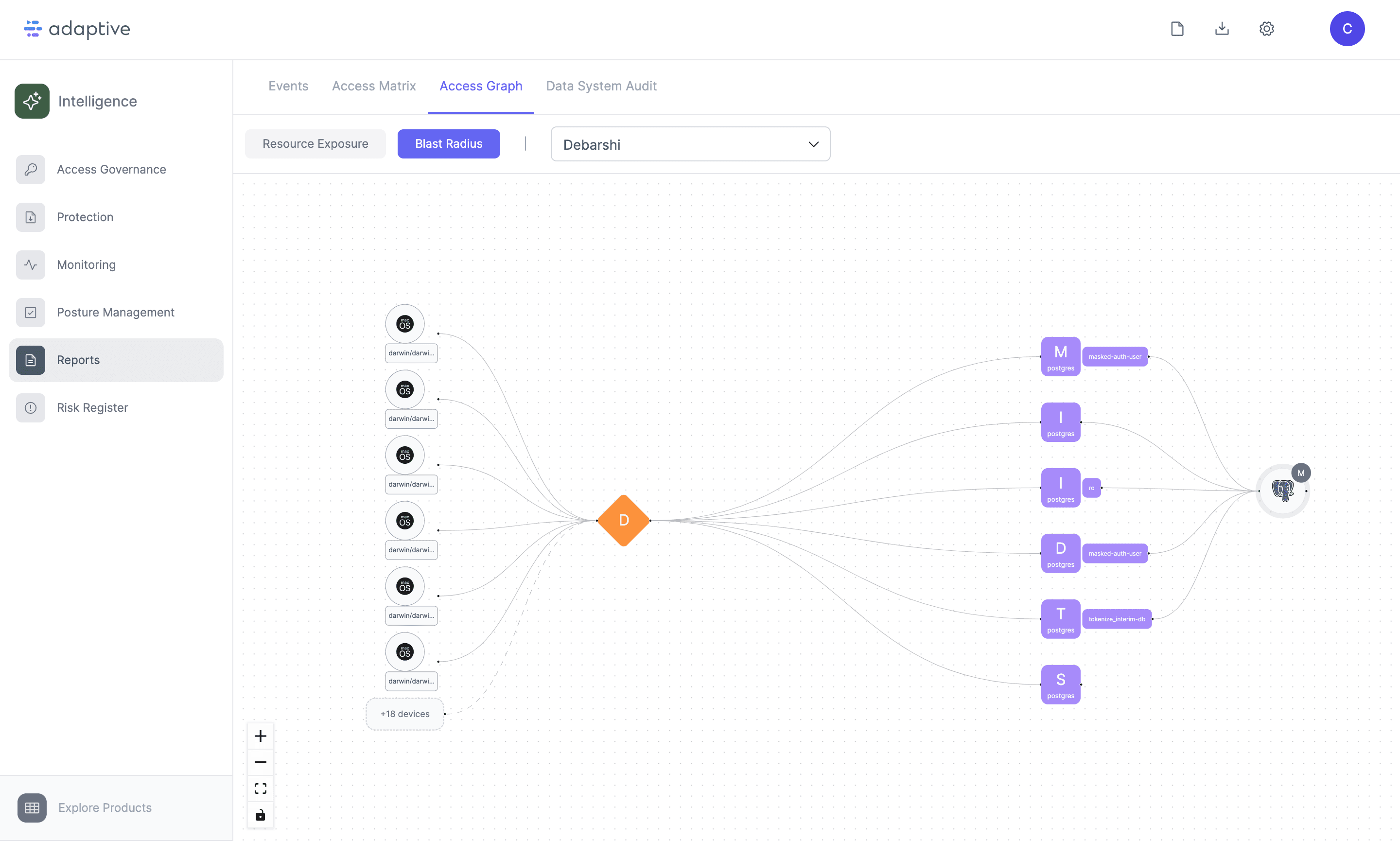
Task: Click Explore Products grid icon
Action: click(32, 807)
